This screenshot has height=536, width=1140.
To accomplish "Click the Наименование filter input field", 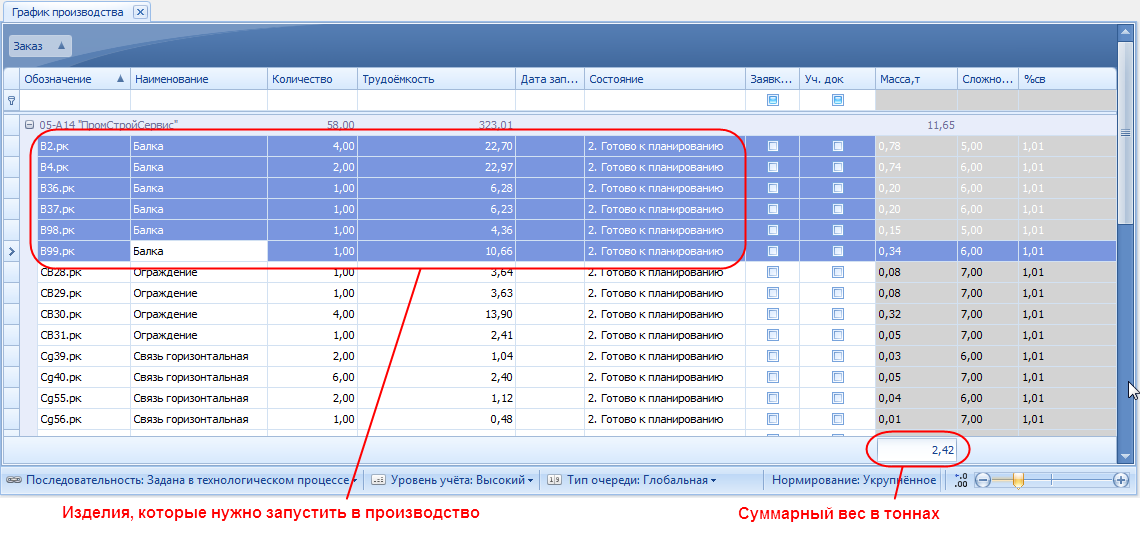I will pos(198,100).
